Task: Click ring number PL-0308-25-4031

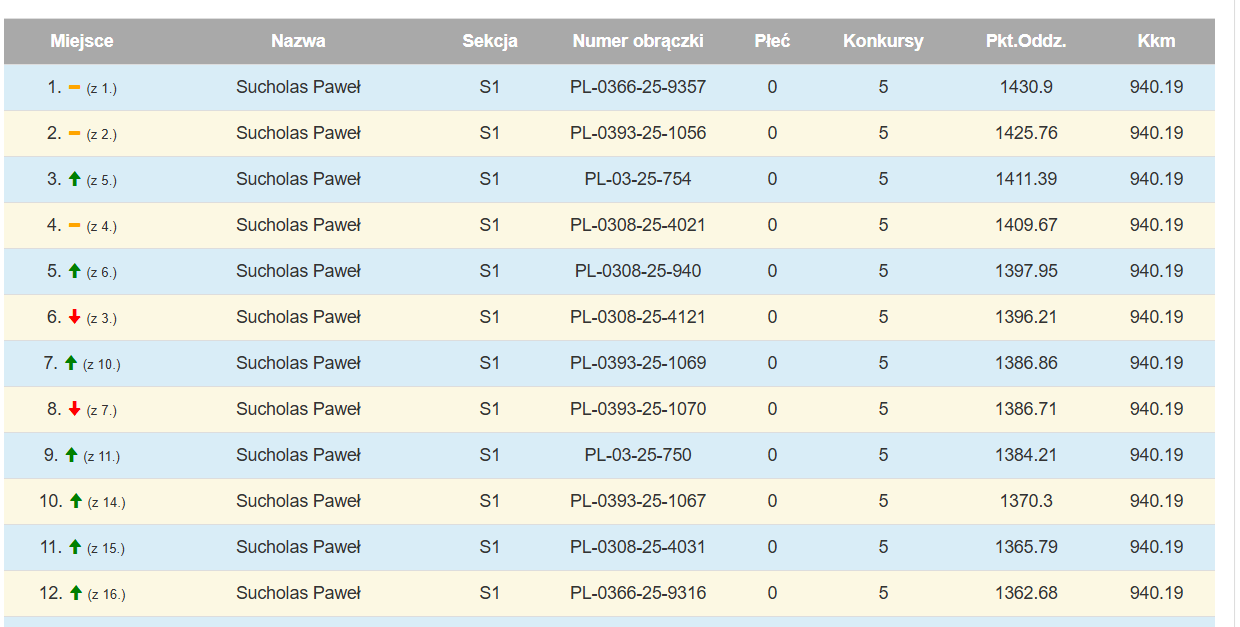Action: click(638, 547)
